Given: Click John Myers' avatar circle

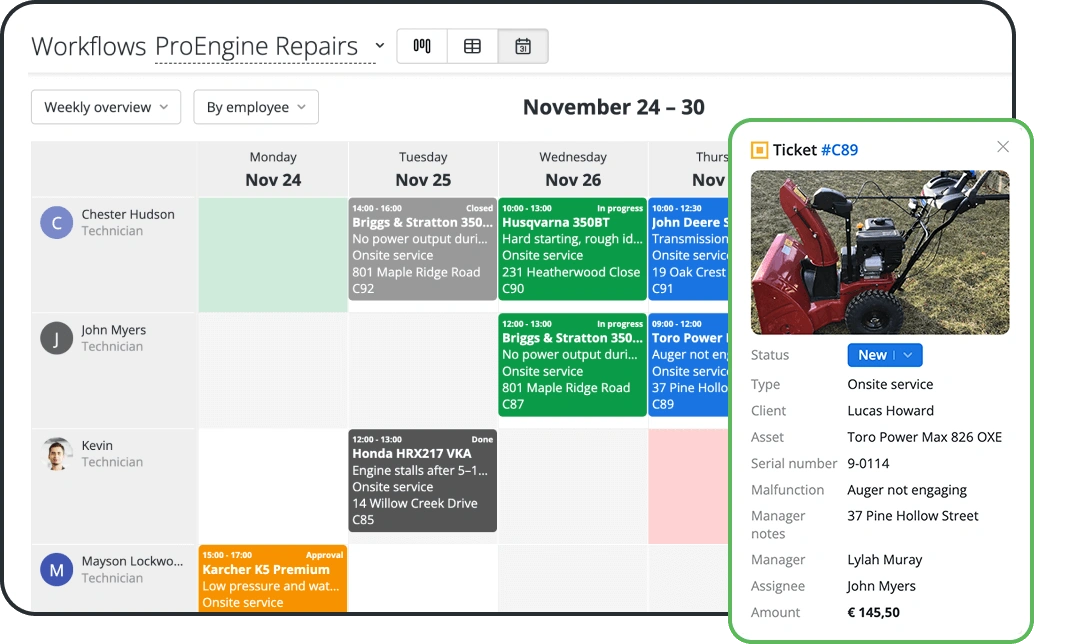Looking at the screenshot, I should tap(57, 338).
